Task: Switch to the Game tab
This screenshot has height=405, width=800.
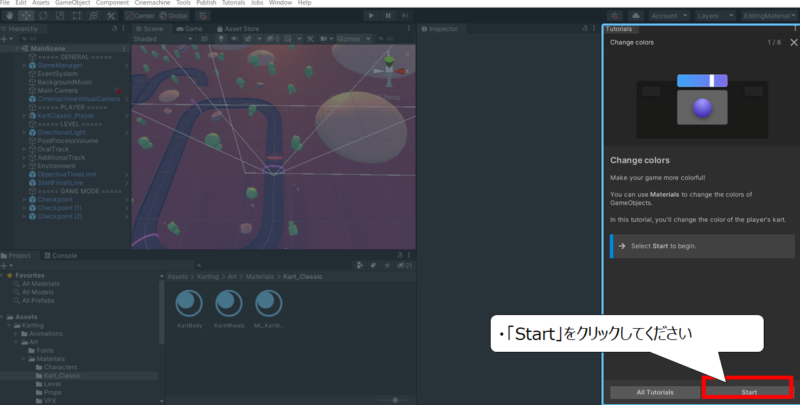Action: pos(189,29)
